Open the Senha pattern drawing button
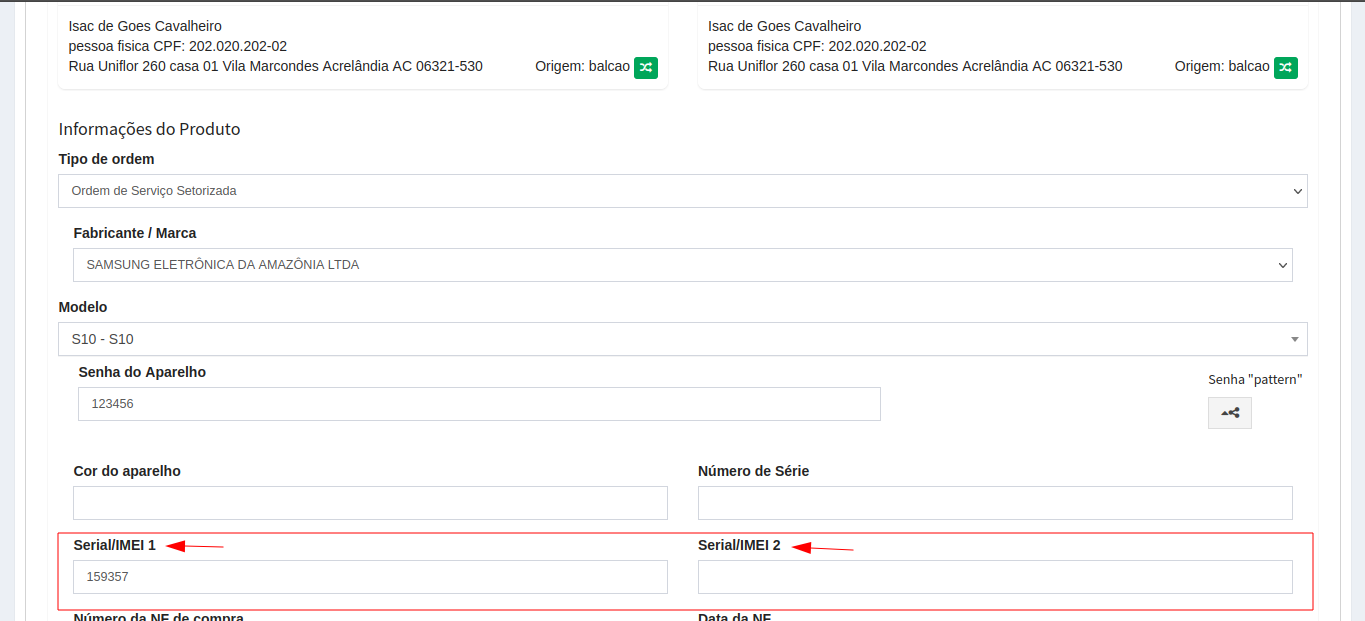Image resolution: width=1365 pixels, height=621 pixels. coord(1229,413)
